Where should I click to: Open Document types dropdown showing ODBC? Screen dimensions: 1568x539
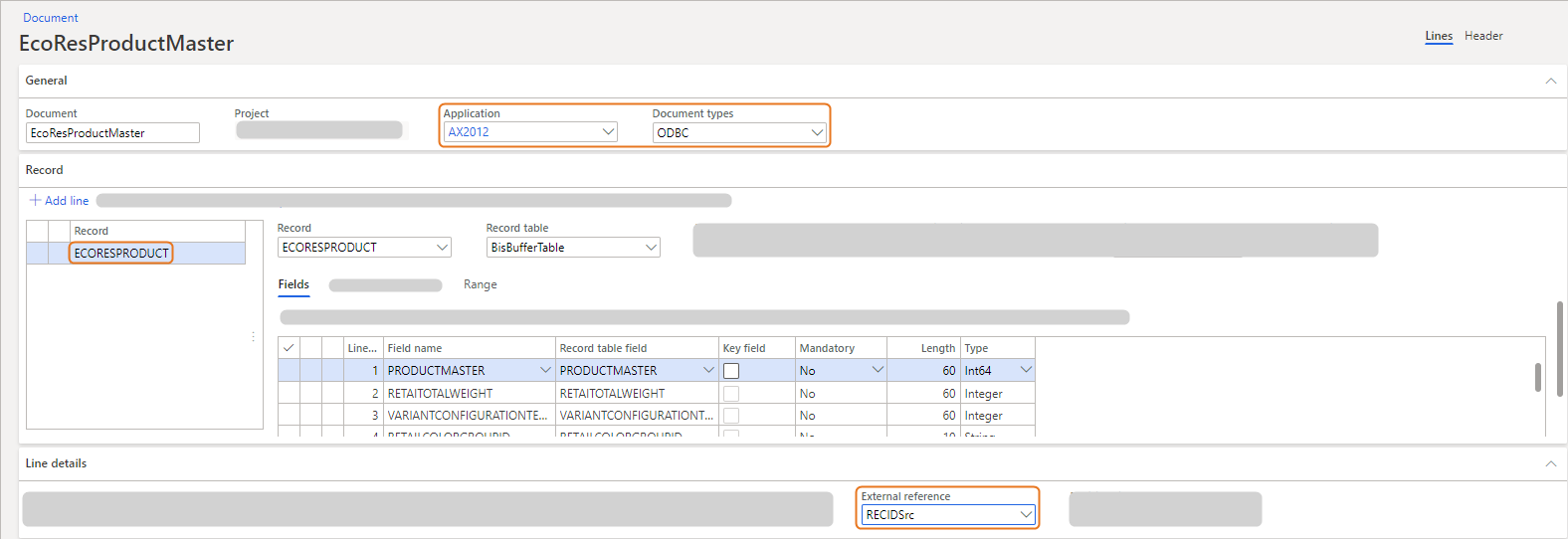pos(817,132)
